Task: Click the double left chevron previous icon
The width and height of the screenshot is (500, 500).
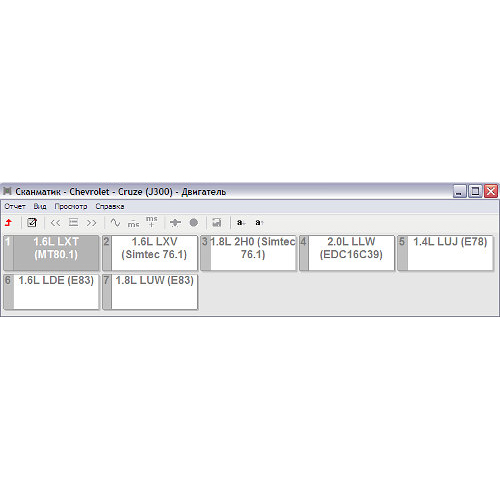Action: pyautogui.click(x=55, y=223)
